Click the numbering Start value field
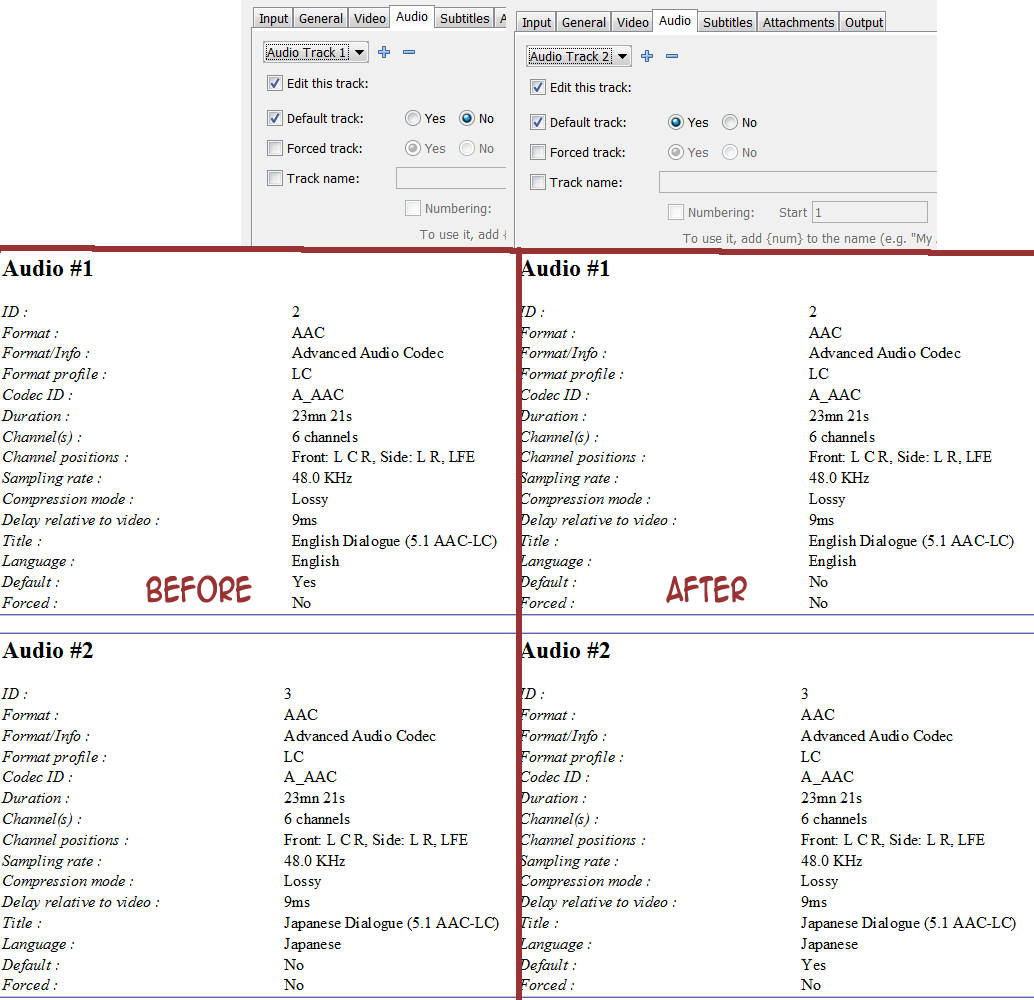Screen dimensions: 1034x1000 868,211
